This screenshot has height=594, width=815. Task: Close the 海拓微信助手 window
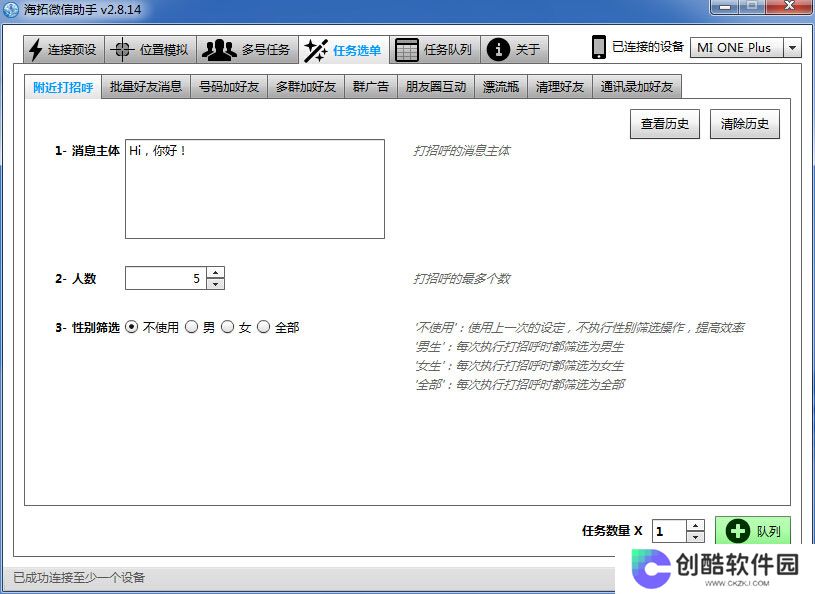coord(789,7)
